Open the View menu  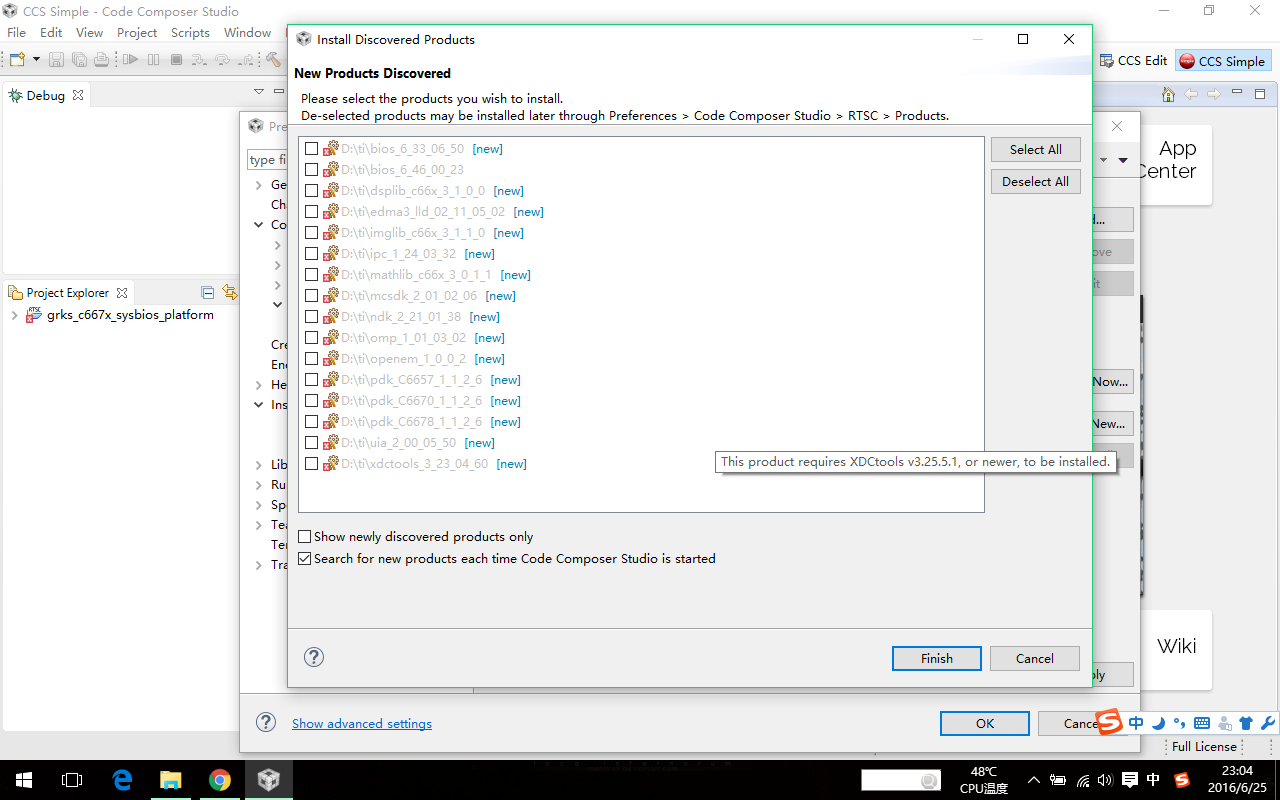[89, 32]
